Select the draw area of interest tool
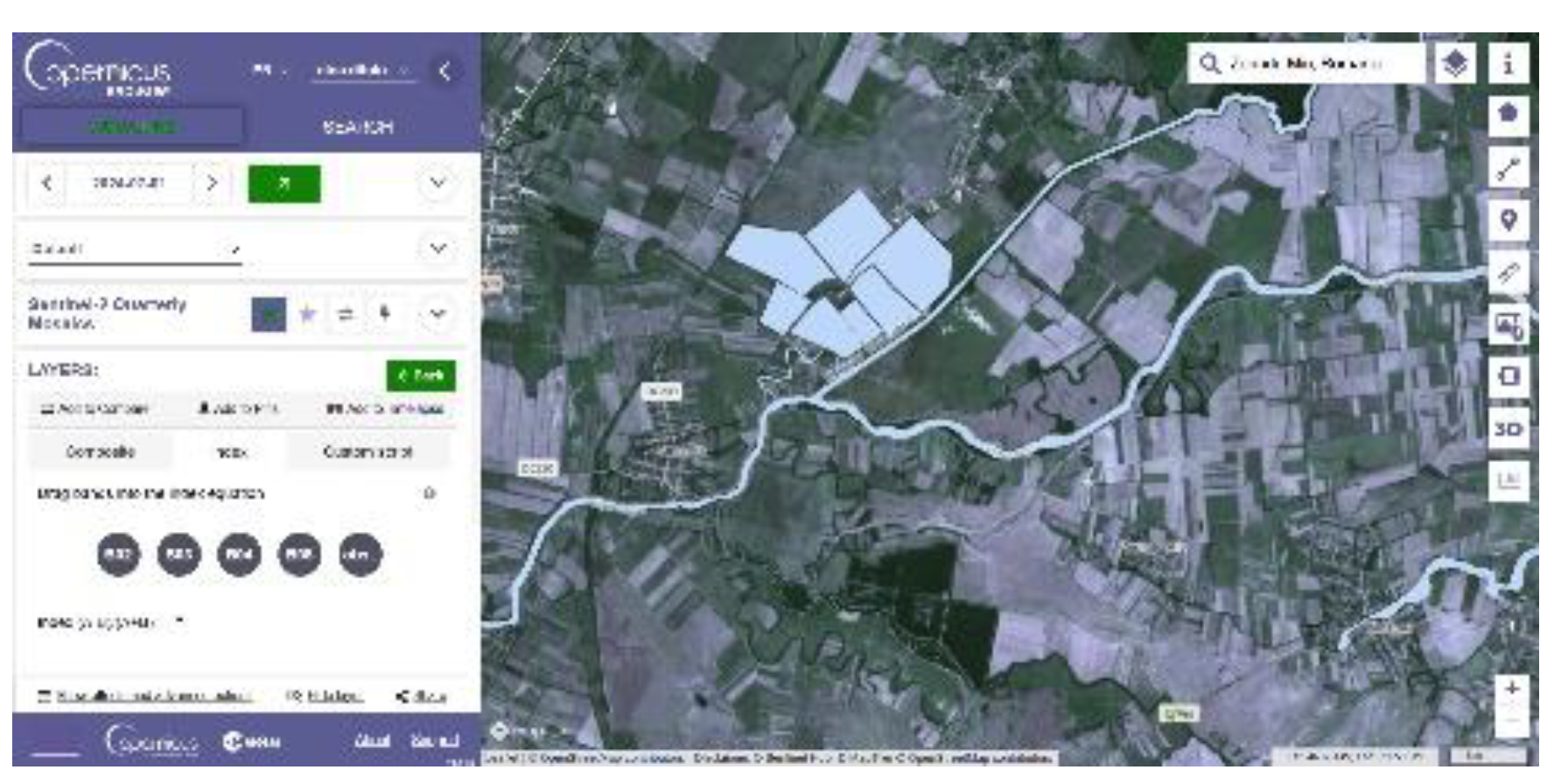The image size is (1561, 784). 1508,115
